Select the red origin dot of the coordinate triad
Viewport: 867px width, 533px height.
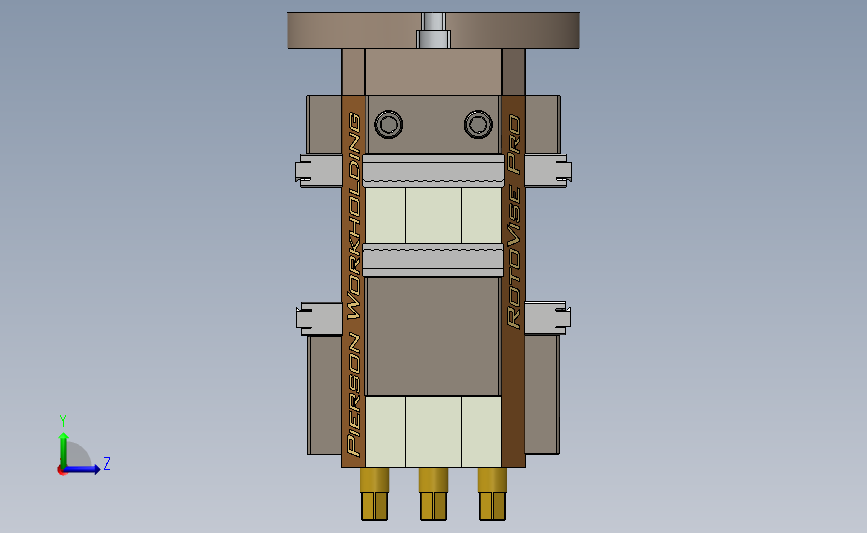click(x=61, y=471)
